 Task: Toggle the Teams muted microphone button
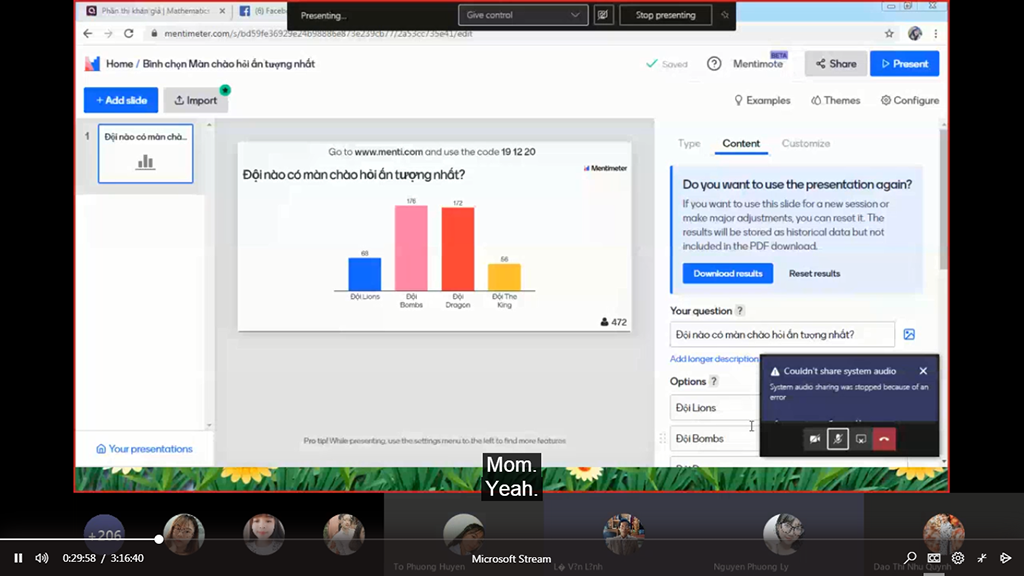pyautogui.click(x=838, y=439)
